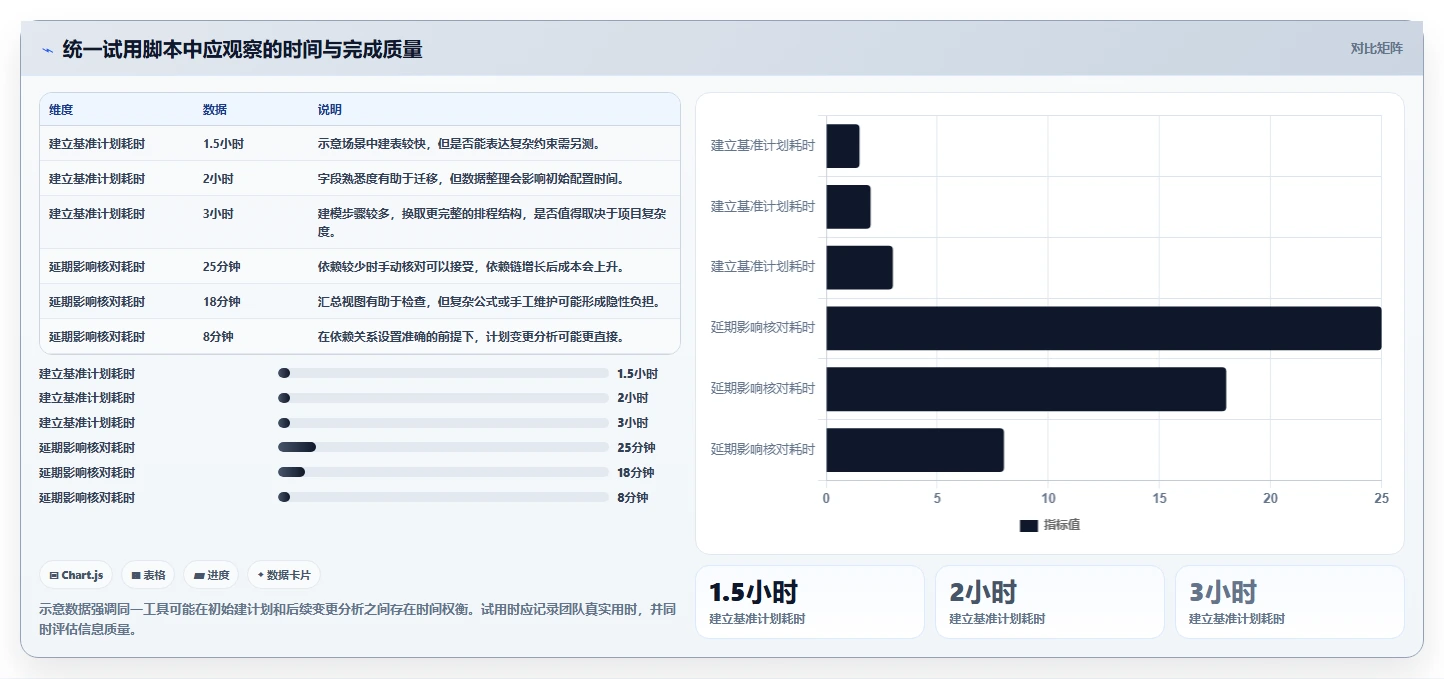The width and height of the screenshot is (1444, 679).
Task: Click the x-axis tick label 15
Action: tap(1159, 498)
